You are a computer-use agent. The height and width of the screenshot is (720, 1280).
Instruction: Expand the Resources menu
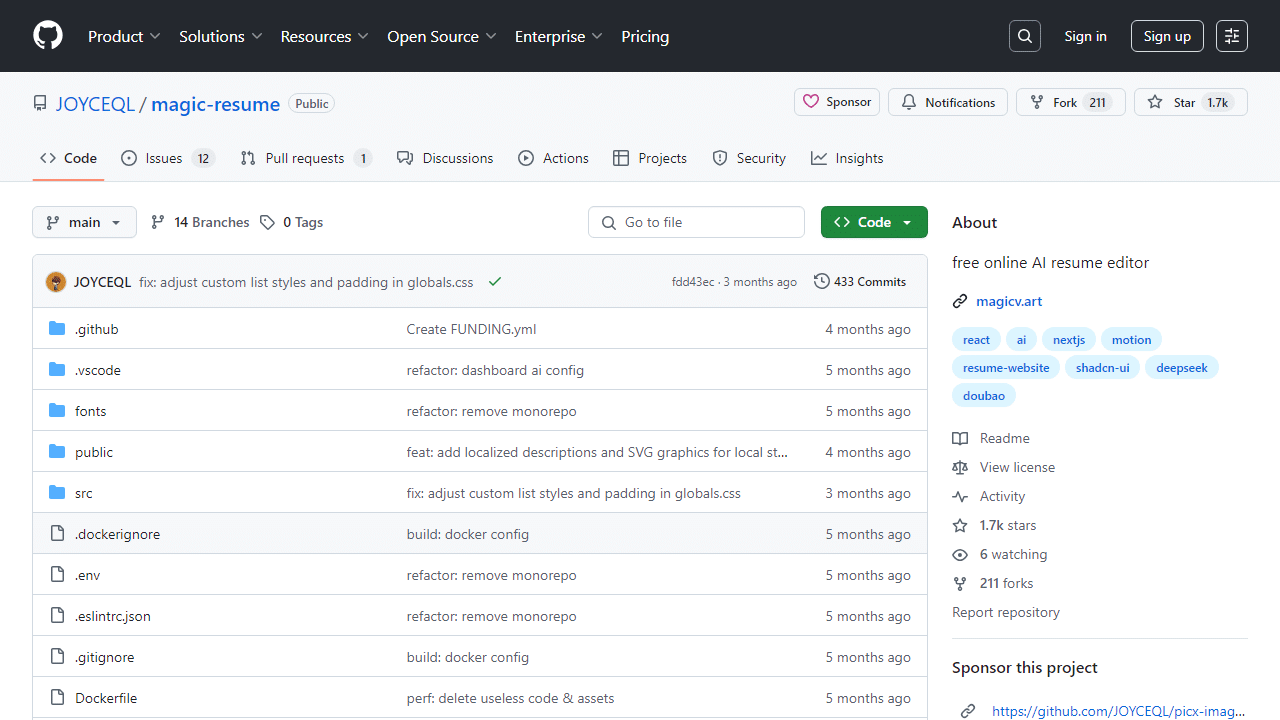pos(324,36)
